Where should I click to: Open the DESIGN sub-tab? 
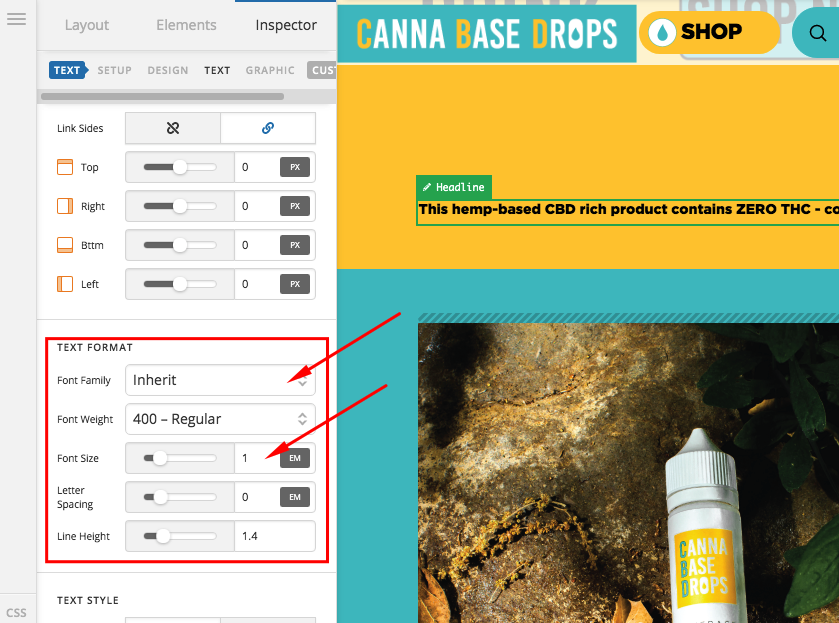[x=168, y=70]
